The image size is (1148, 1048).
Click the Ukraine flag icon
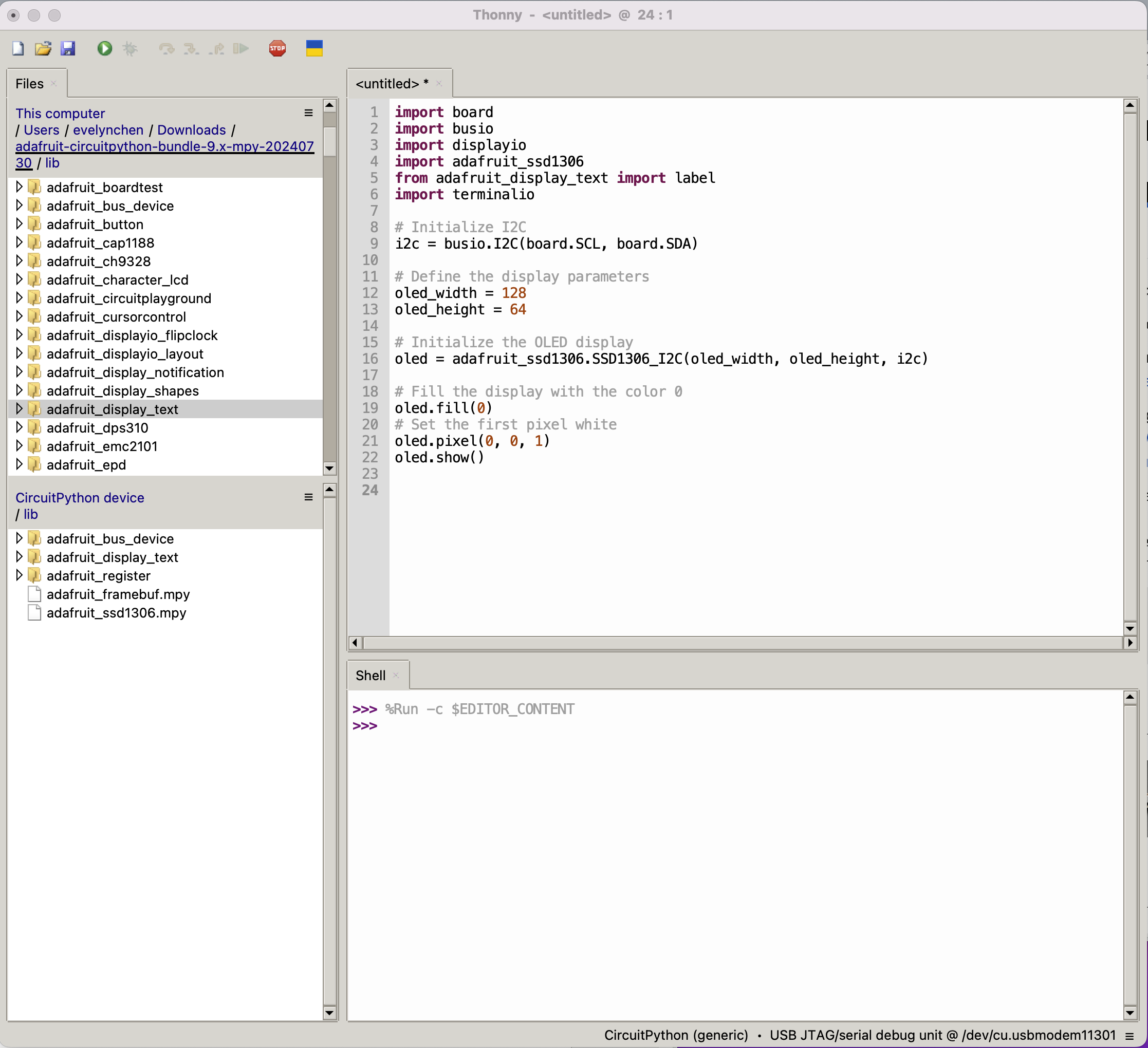tap(314, 48)
